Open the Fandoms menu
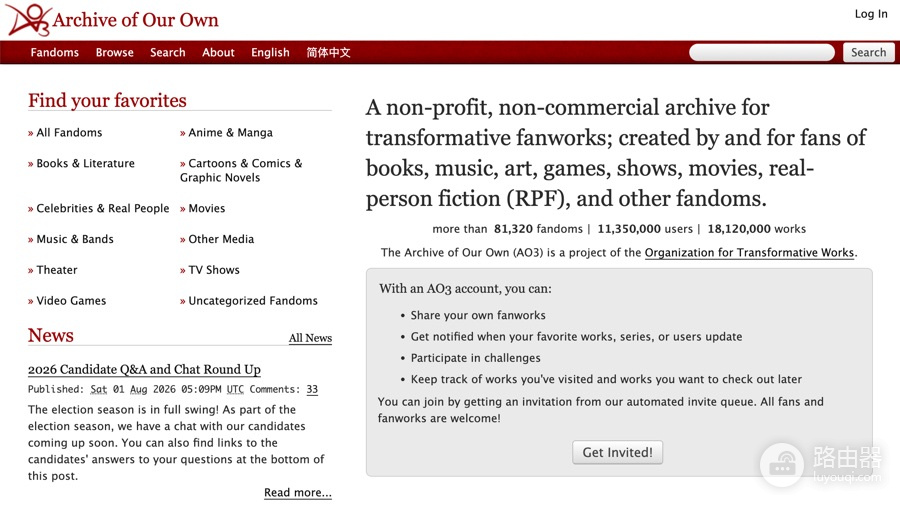Screen dimensions: 900x505 pos(55,52)
